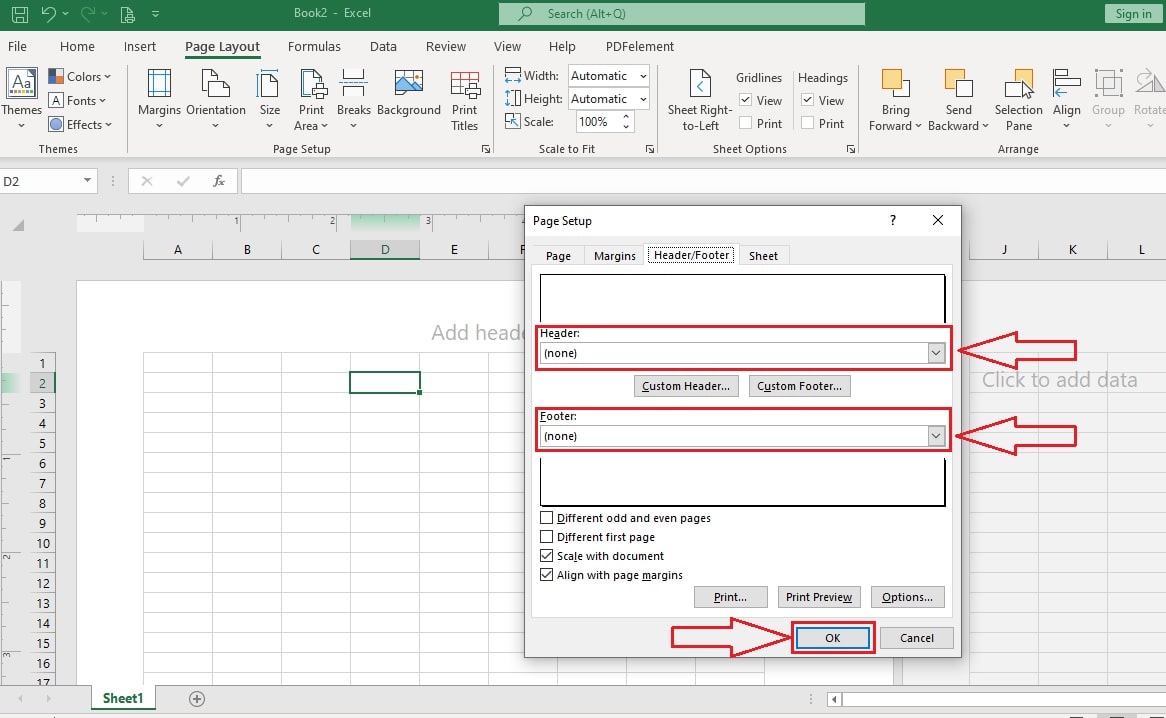Click OK to apply Page Setup changes

tap(833, 637)
